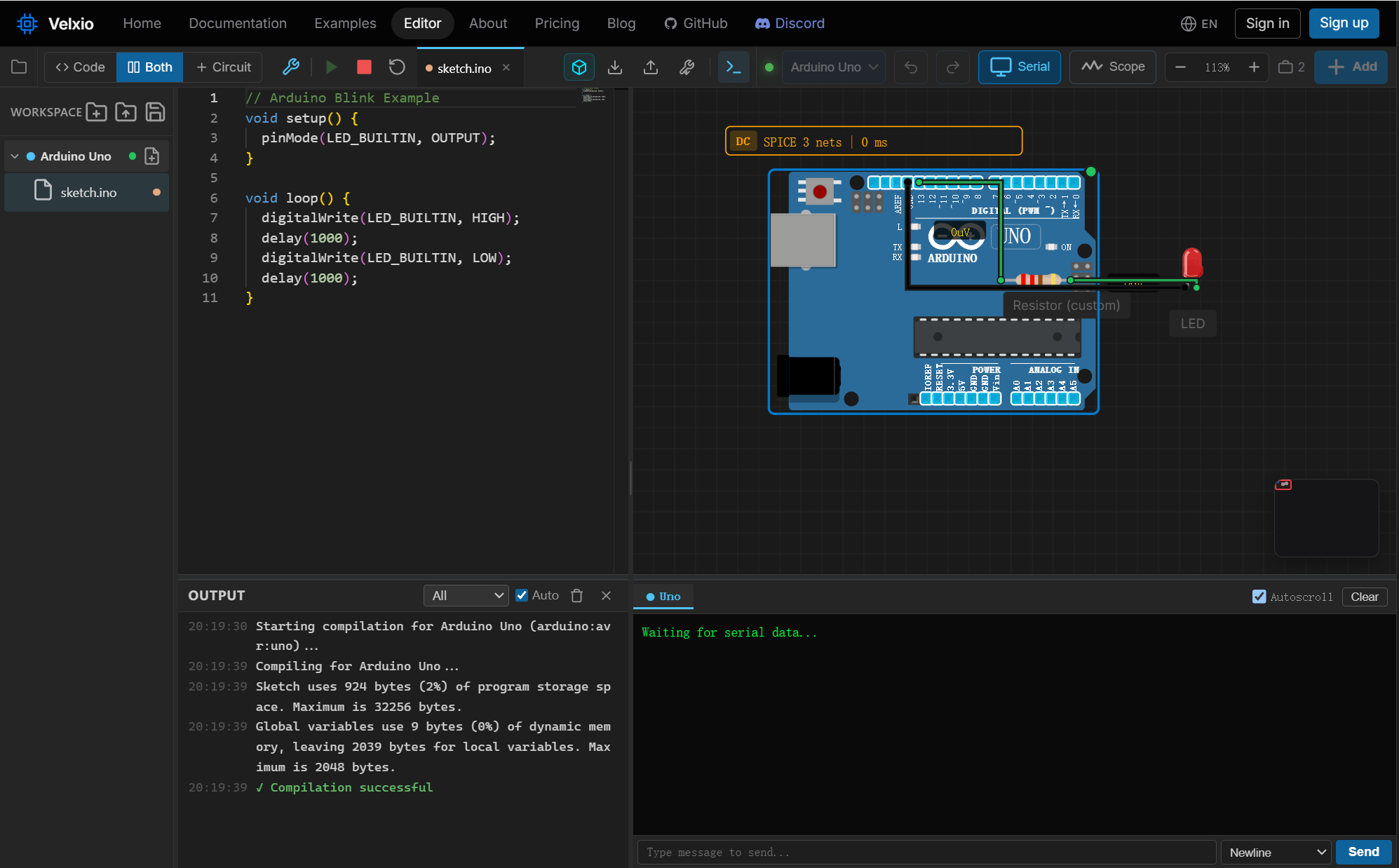
Task: Open the Discord link
Action: point(790,23)
